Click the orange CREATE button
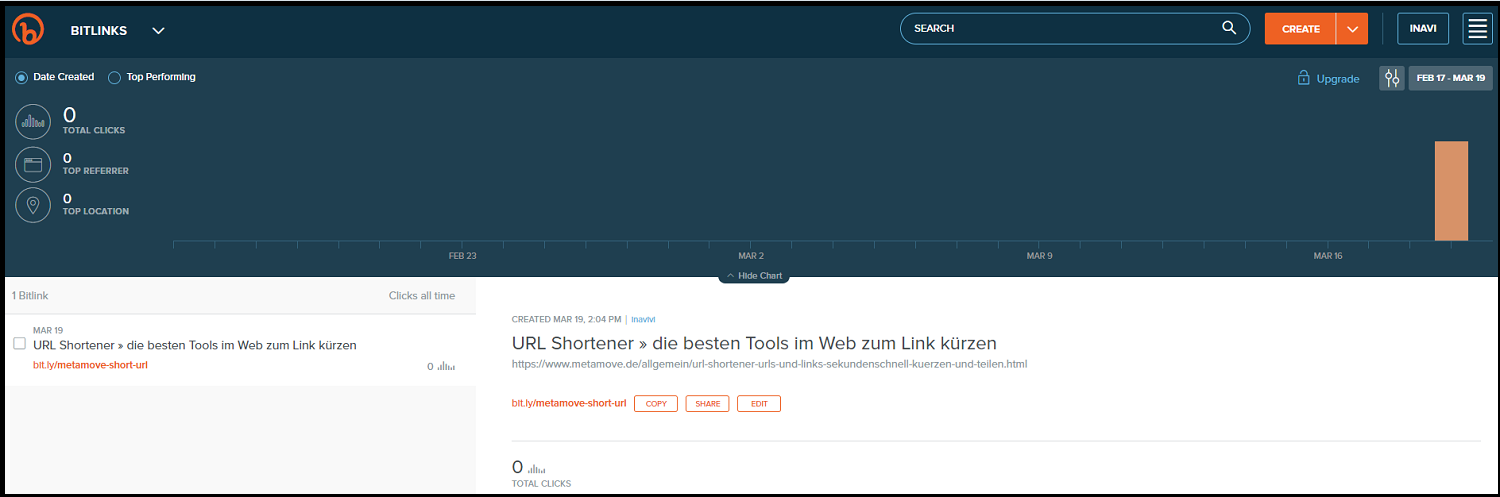The height and width of the screenshot is (497, 1500). coord(1300,29)
